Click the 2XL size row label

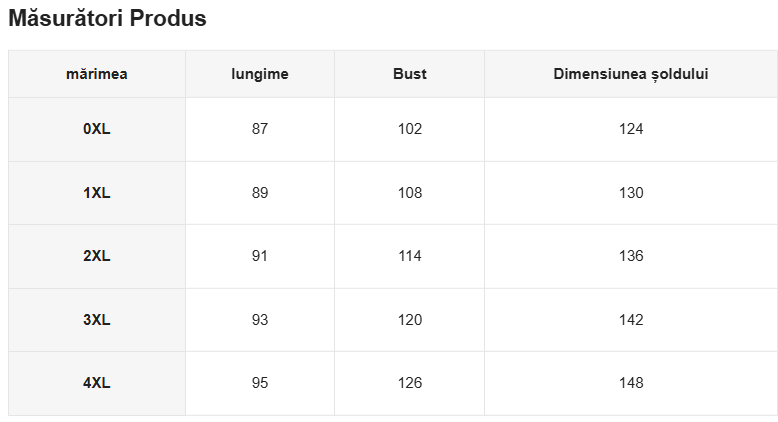[97, 256]
